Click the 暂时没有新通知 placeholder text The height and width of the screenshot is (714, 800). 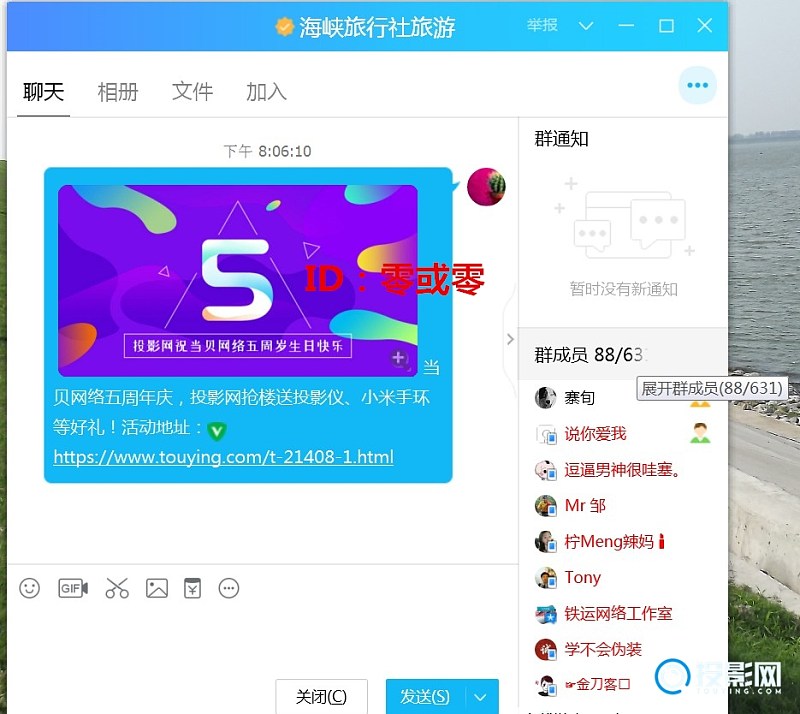pyautogui.click(x=623, y=289)
